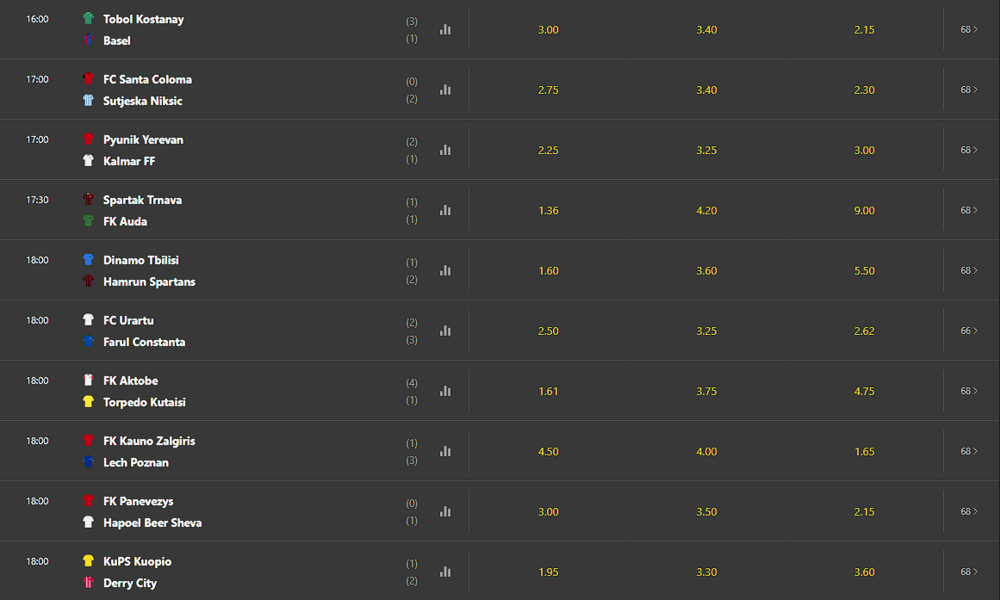1000x600 pixels.
Task: Expand 68 markets for FK Kauno Zalgiris match
Action: pyautogui.click(x=969, y=451)
